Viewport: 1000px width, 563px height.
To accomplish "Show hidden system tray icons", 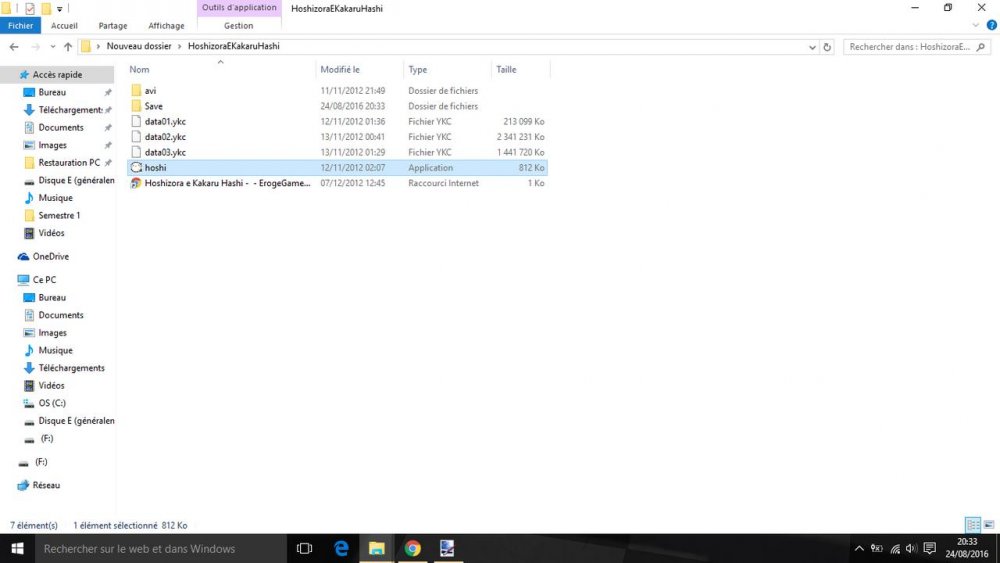I will click(x=859, y=548).
